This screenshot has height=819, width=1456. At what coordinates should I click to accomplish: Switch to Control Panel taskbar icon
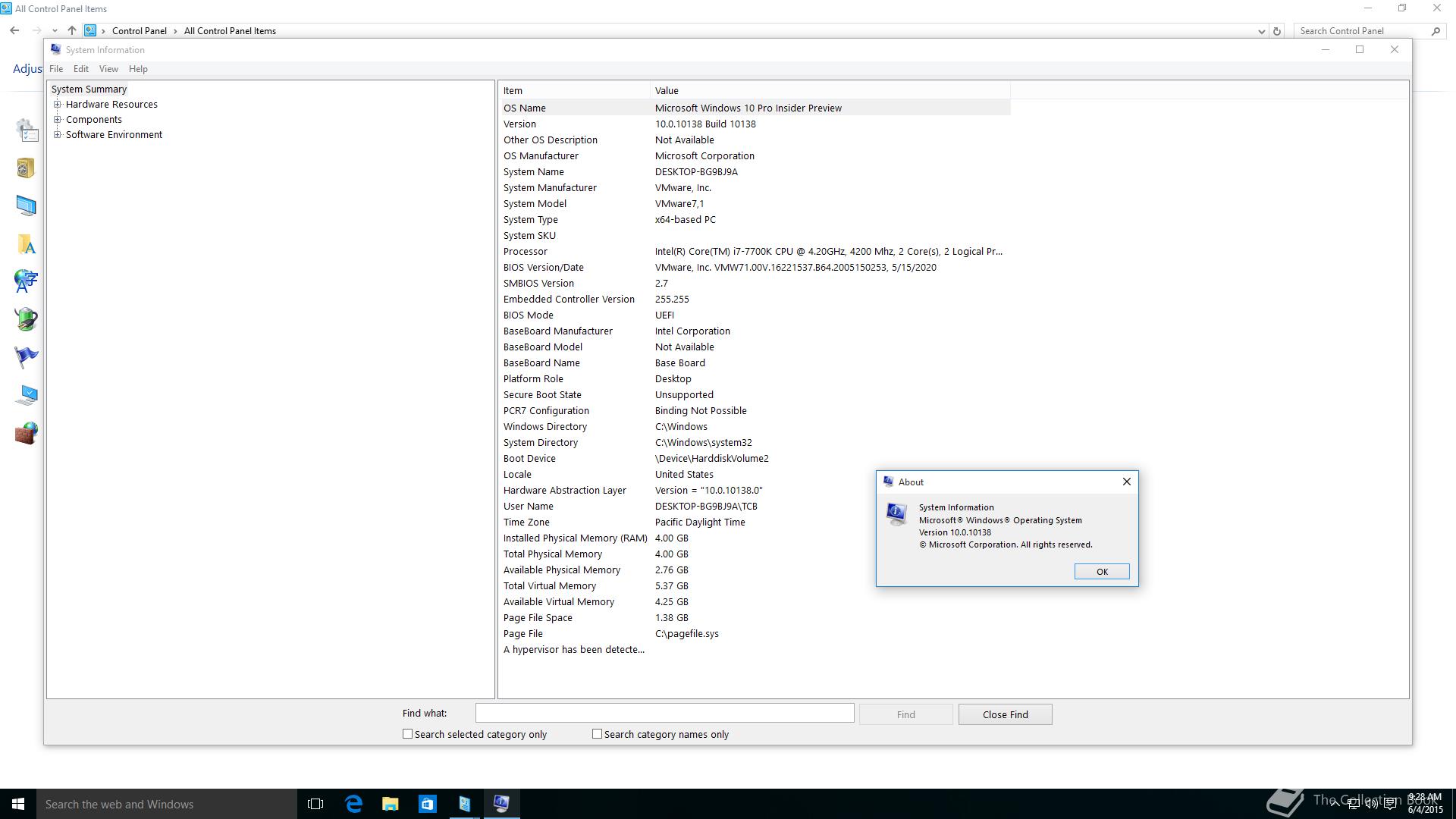tap(464, 804)
